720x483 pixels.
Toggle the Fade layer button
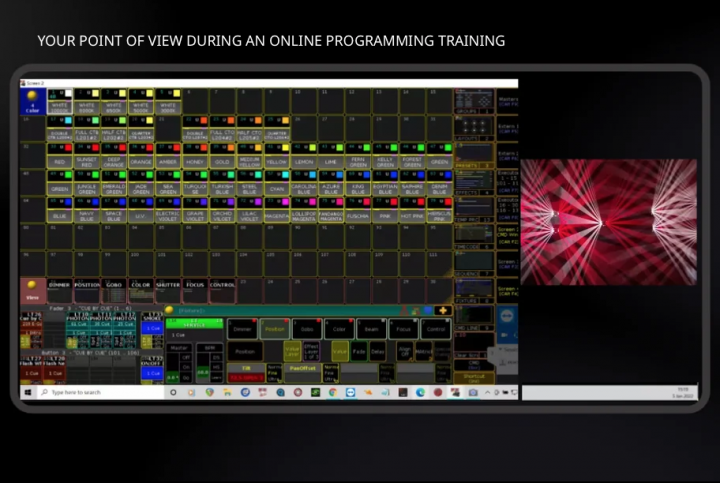(358, 351)
